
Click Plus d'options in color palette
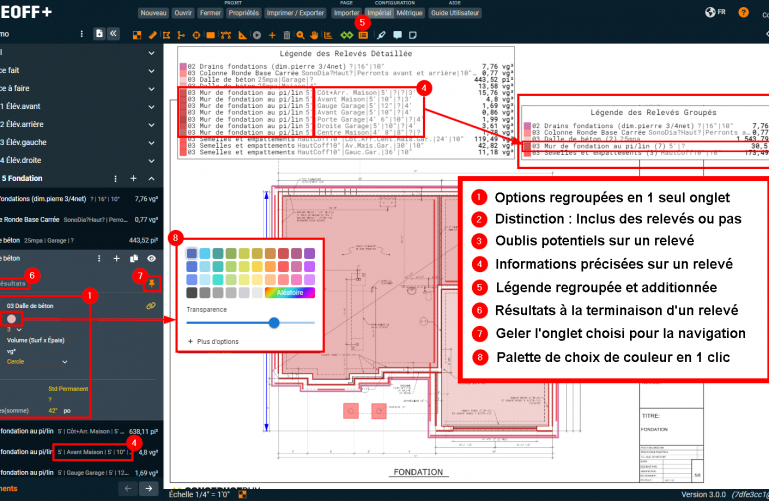pyautogui.click(x=213, y=342)
